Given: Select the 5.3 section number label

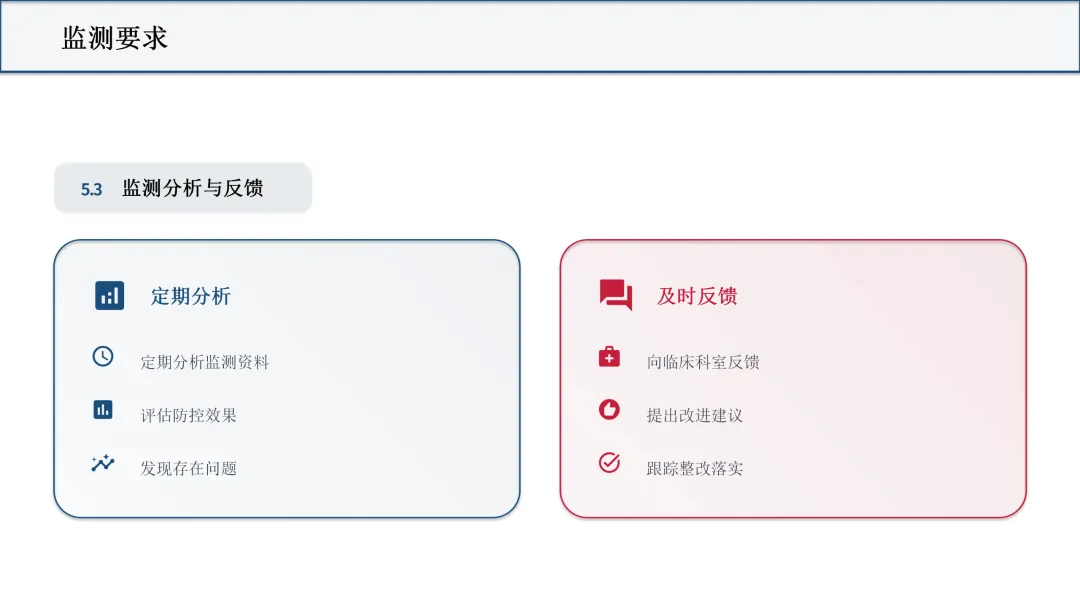Looking at the screenshot, I should pyautogui.click(x=92, y=189).
